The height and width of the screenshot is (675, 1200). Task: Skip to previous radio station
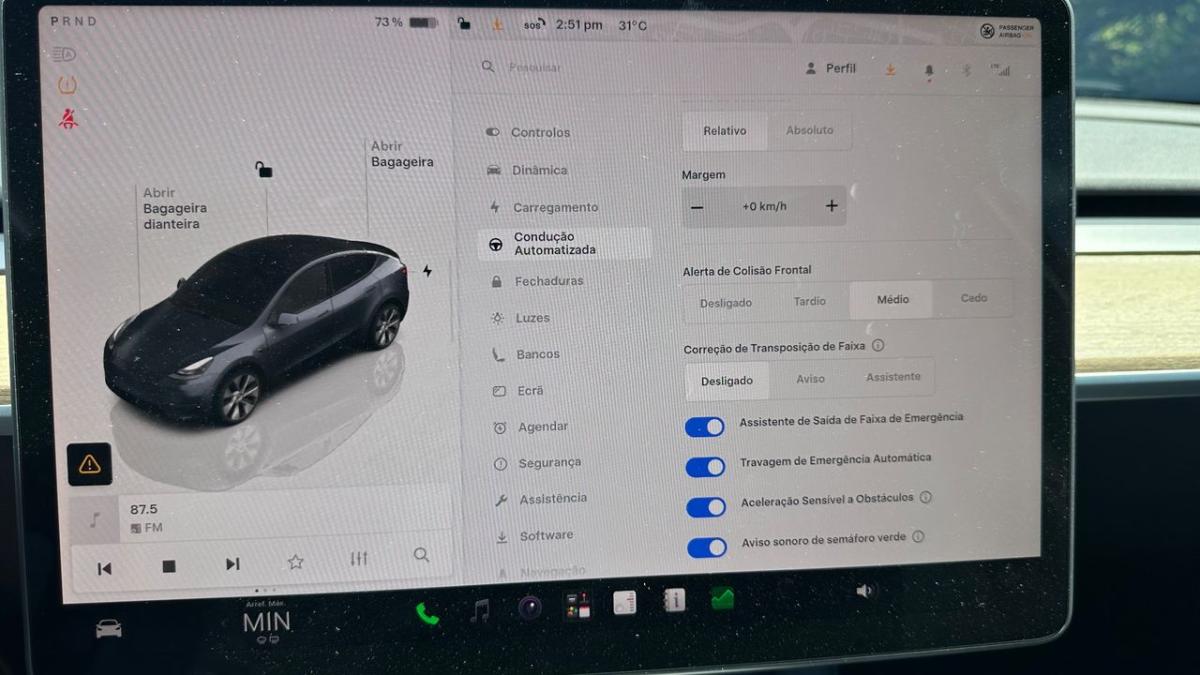click(x=104, y=568)
